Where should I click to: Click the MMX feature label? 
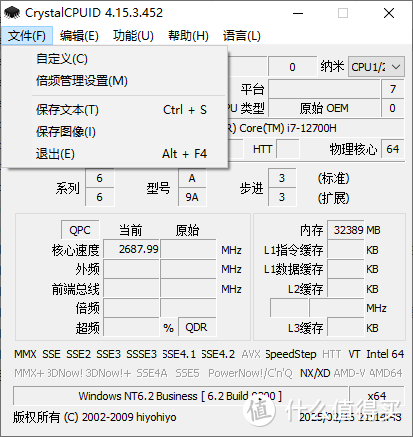click(x=25, y=354)
